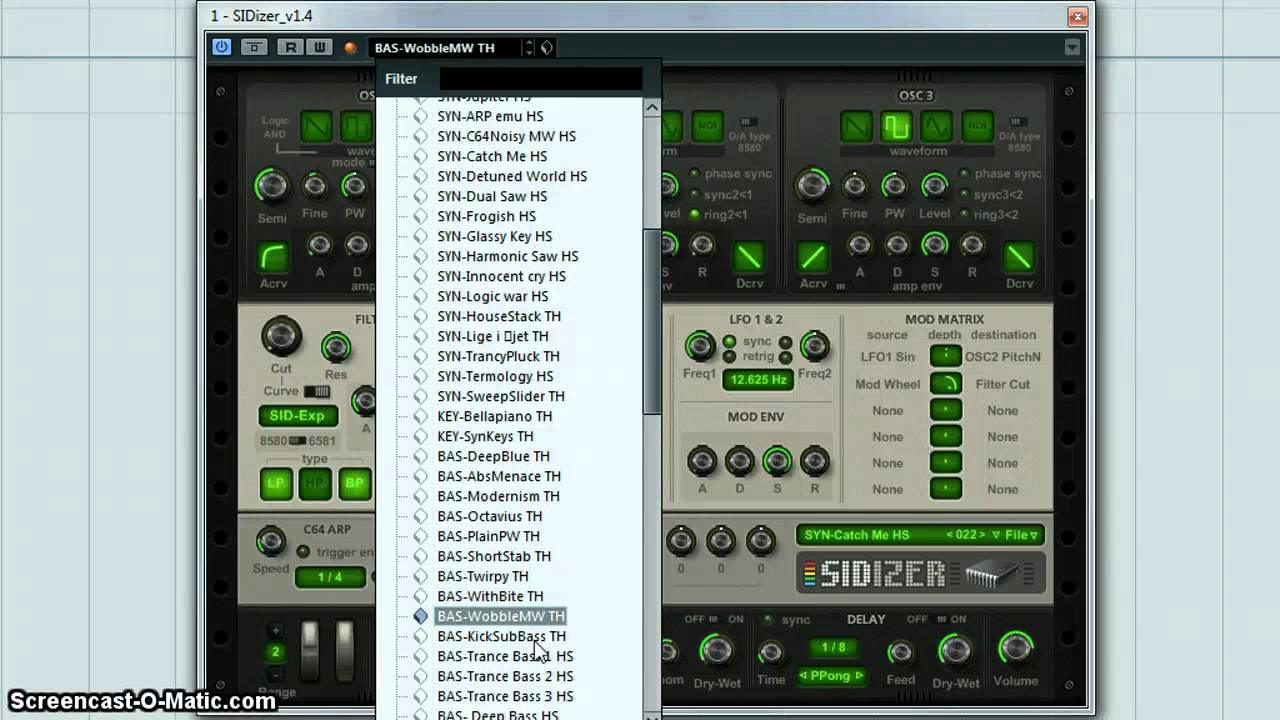The image size is (1280, 720).
Task: Click diamond icon beside BAS-KickSubBass TH
Action: 421,636
